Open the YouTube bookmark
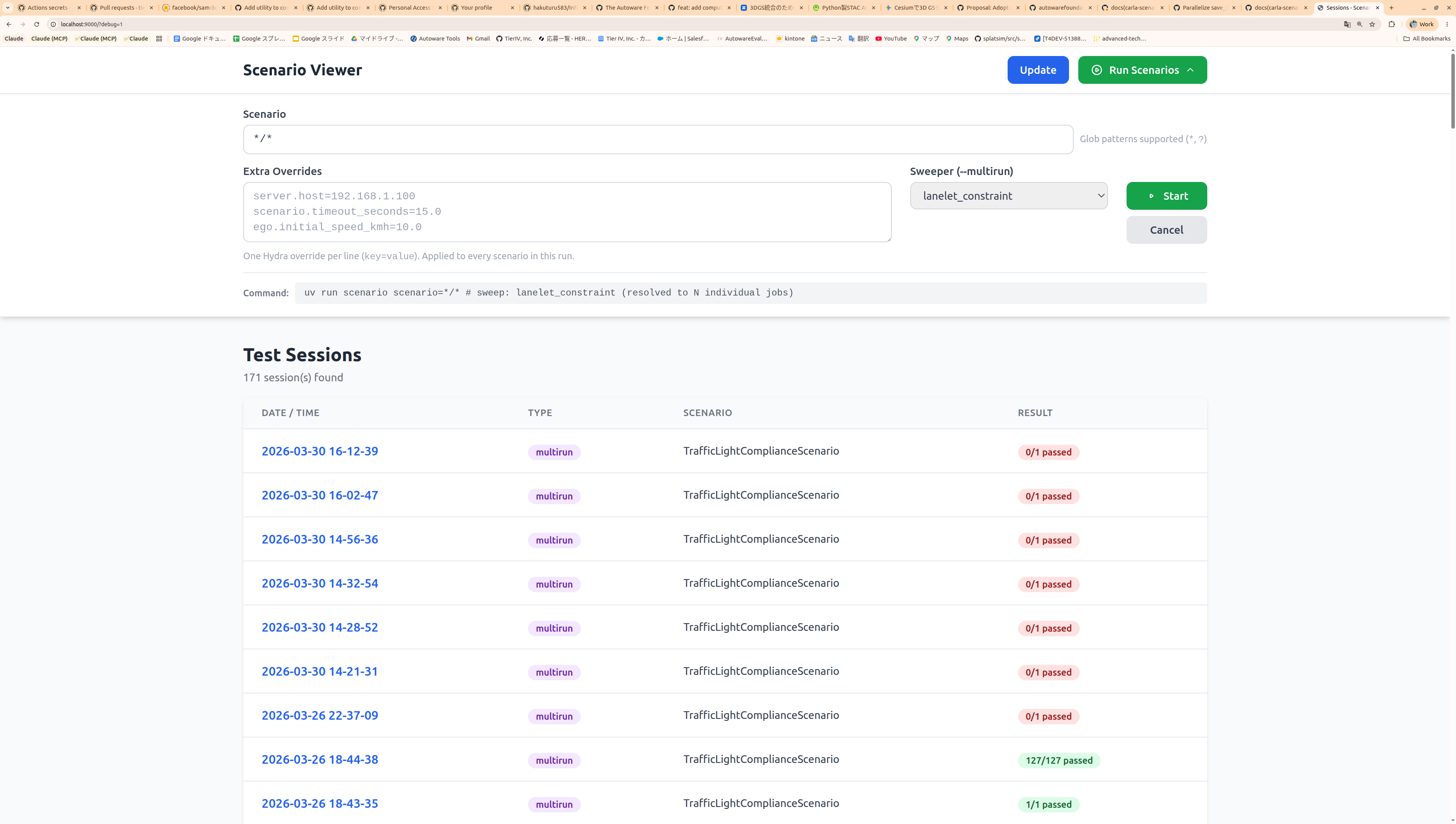The width and height of the screenshot is (1456, 824). [891, 39]
